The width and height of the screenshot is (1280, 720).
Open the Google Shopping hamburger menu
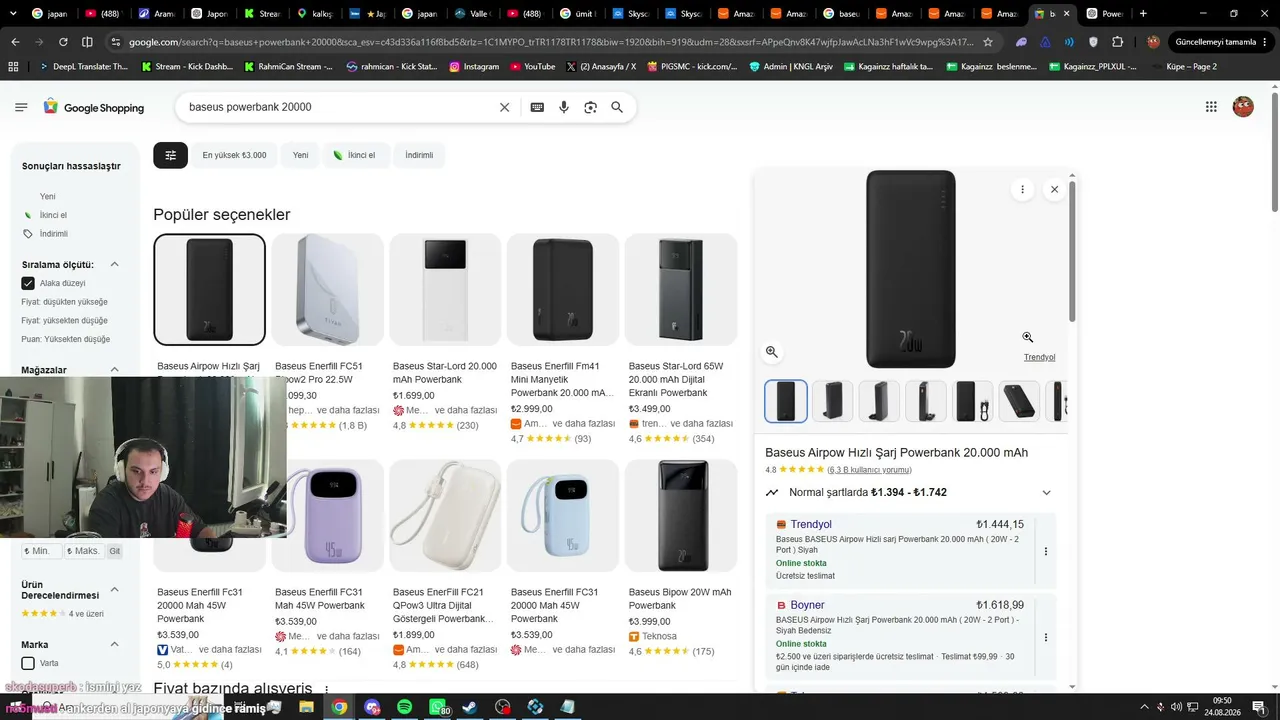click(21, 107)
